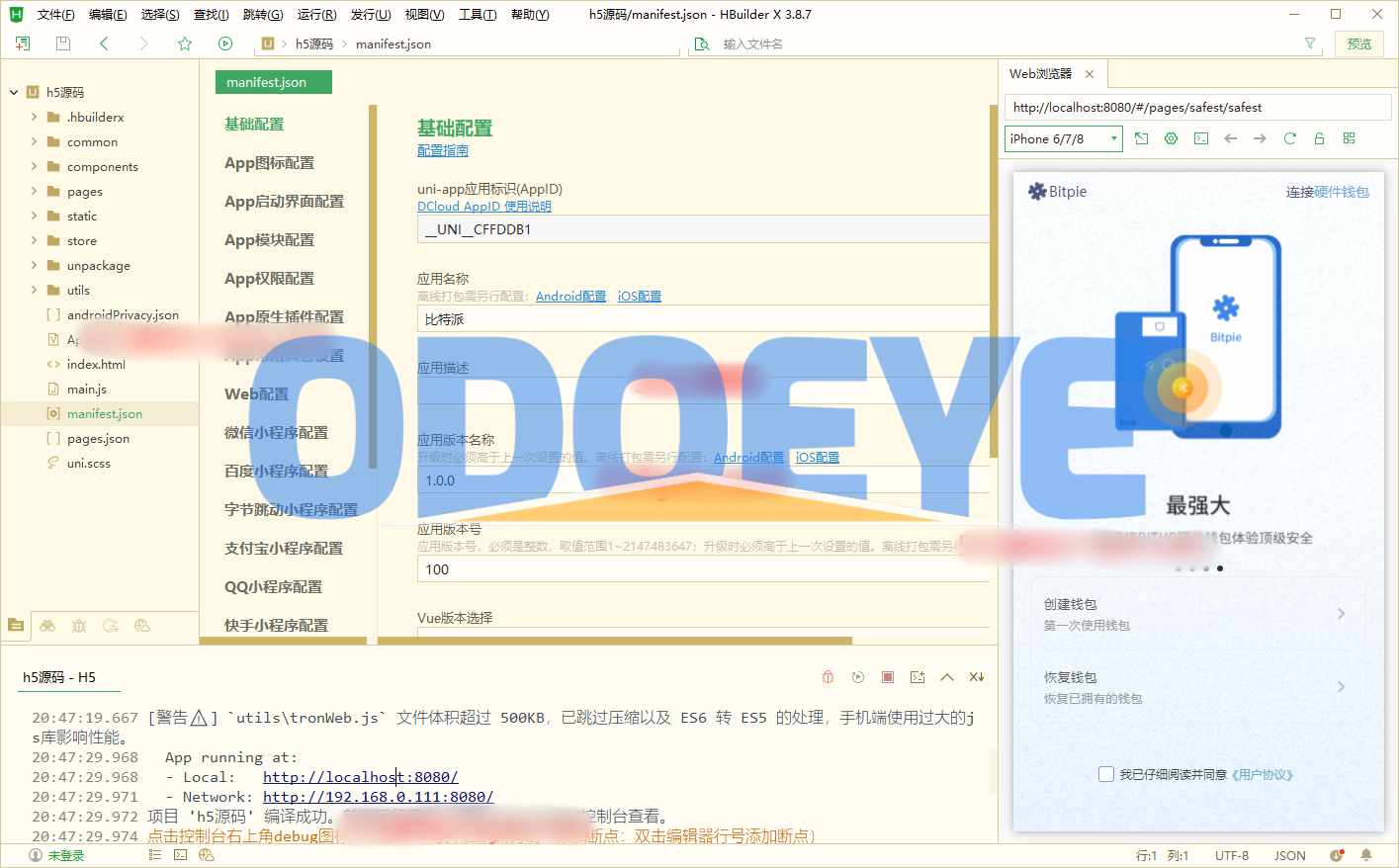The height and width of the screenshot is (868, 1399).
Task: Open main.js in the file tree
Action: pyautogui.click(x=86, y=389)
